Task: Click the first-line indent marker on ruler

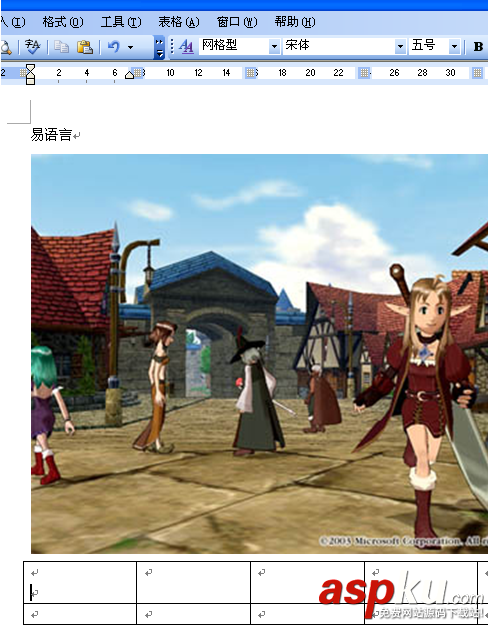Action: [x=30, y=68]
